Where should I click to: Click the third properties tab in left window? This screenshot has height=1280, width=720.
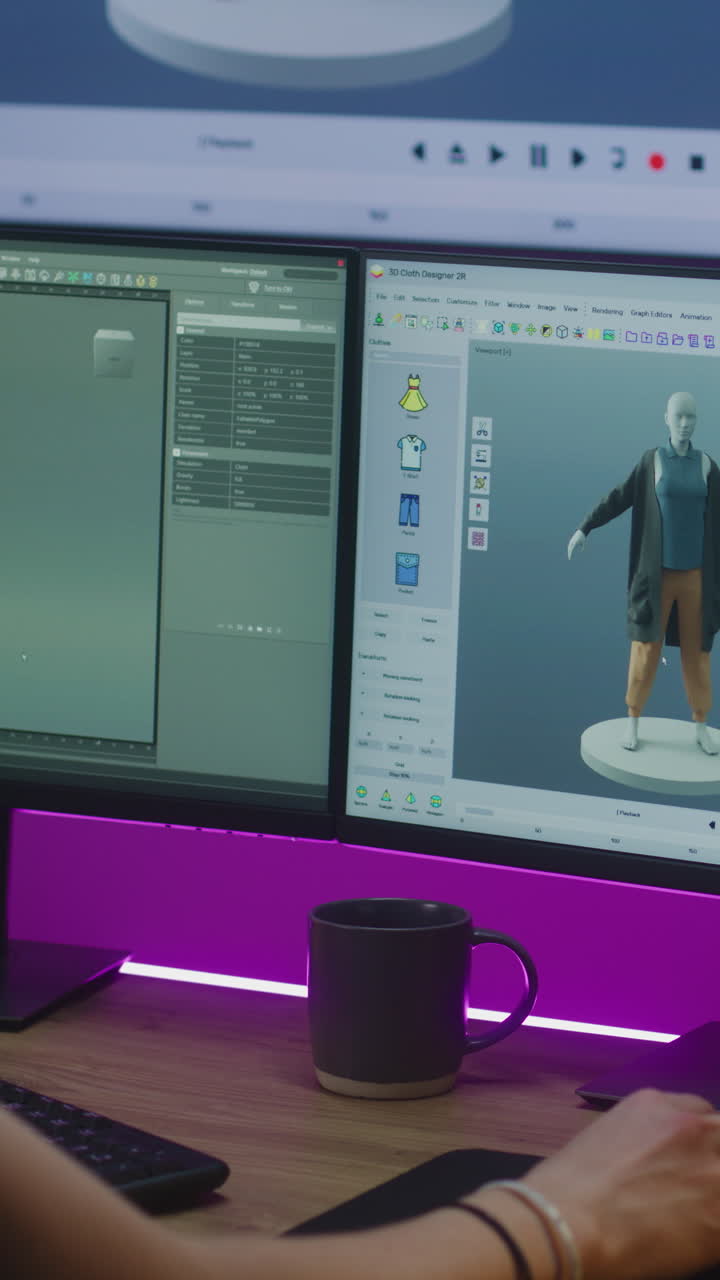click(288, 307)
